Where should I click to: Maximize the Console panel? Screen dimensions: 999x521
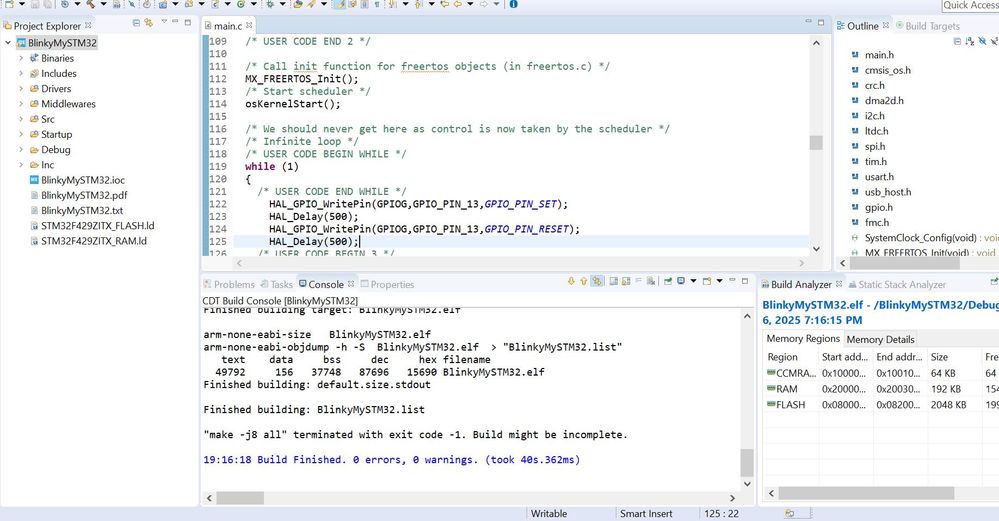(745, 281)
